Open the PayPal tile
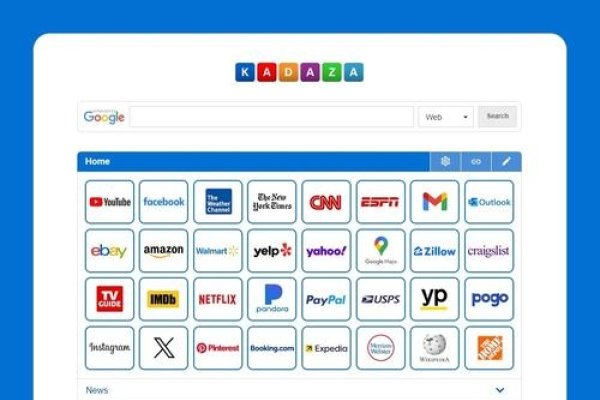Screen dimensions: 600x400 pyautogui.click(x=326, y=299)
